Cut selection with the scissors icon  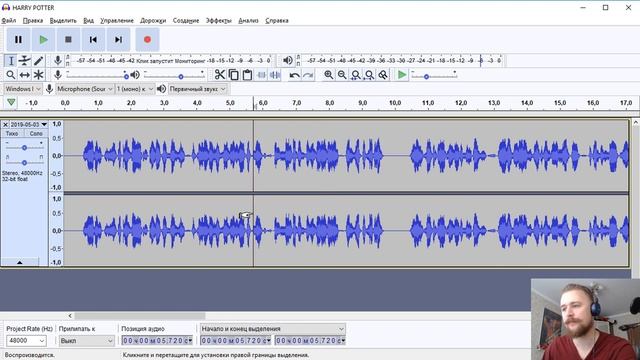click(x=220, y=75)
